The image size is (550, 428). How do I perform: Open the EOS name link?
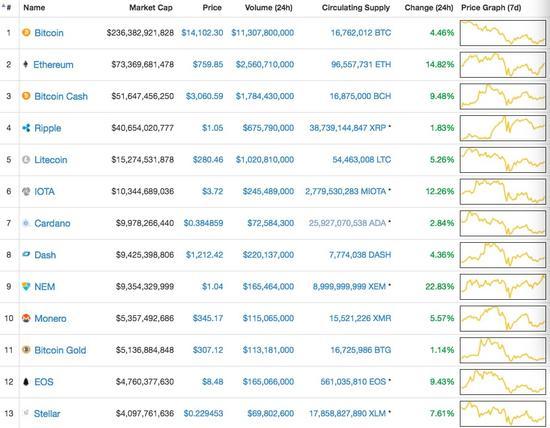44,382
